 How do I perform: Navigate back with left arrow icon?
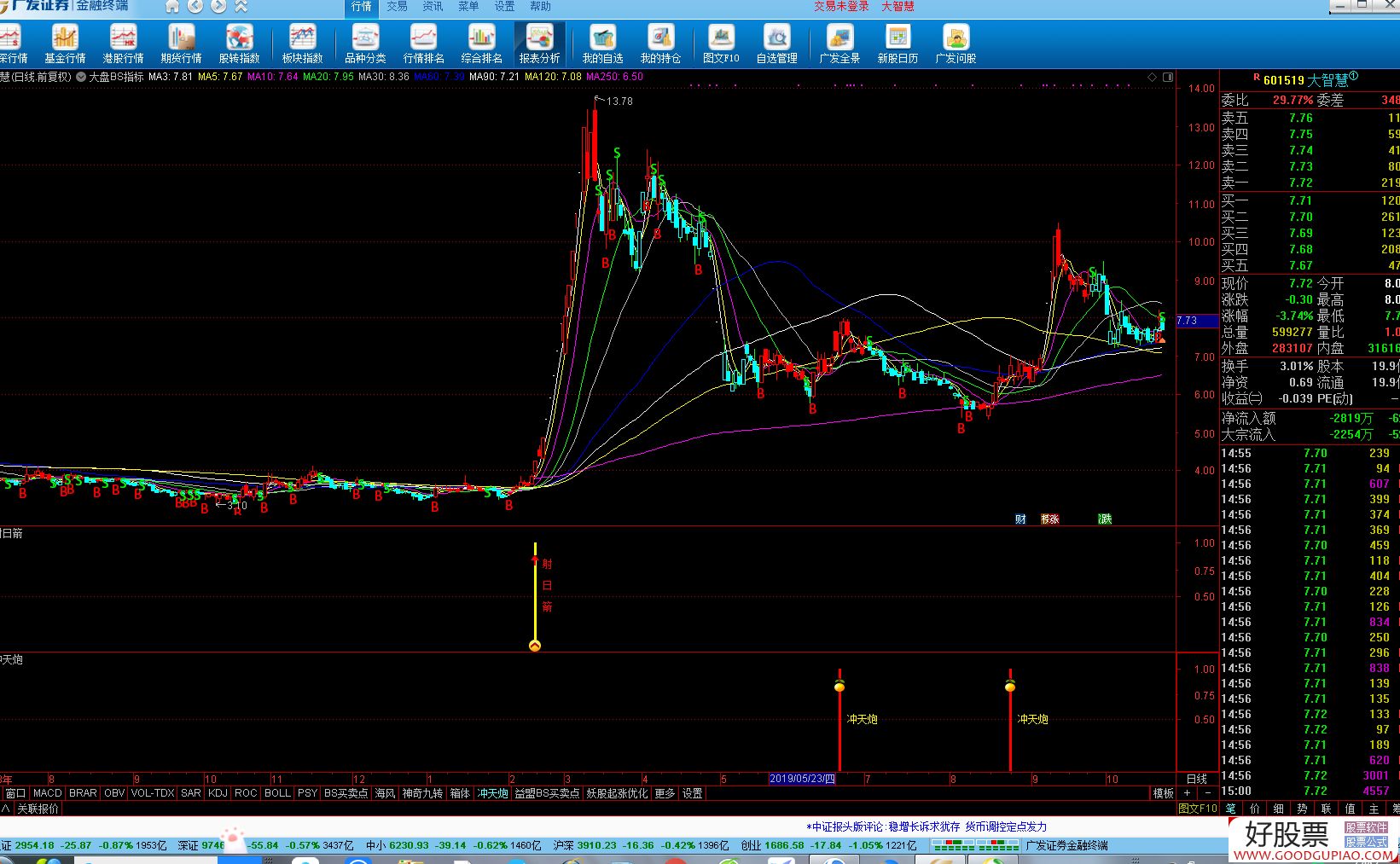point(195,7)
